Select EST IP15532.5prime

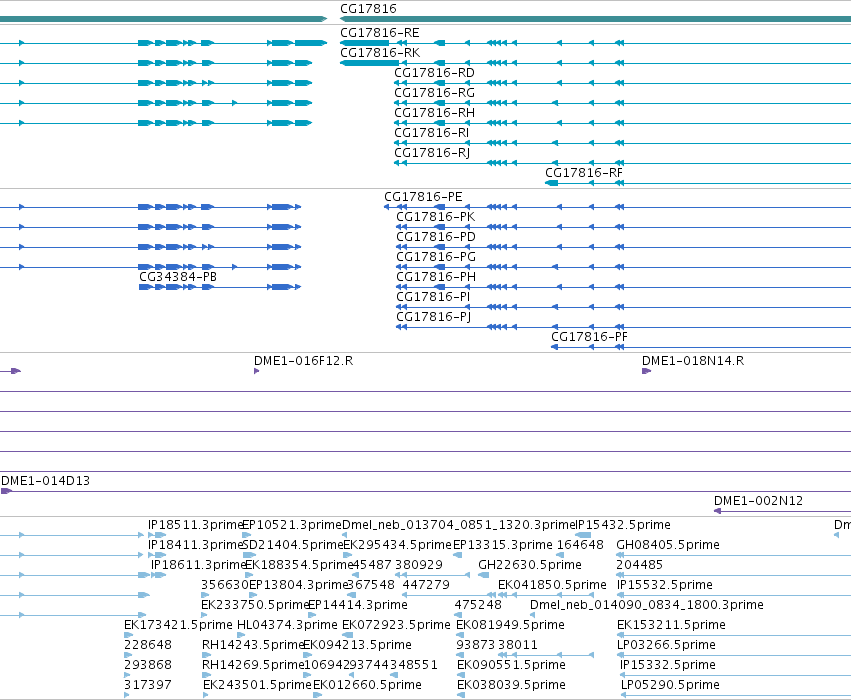664,585
